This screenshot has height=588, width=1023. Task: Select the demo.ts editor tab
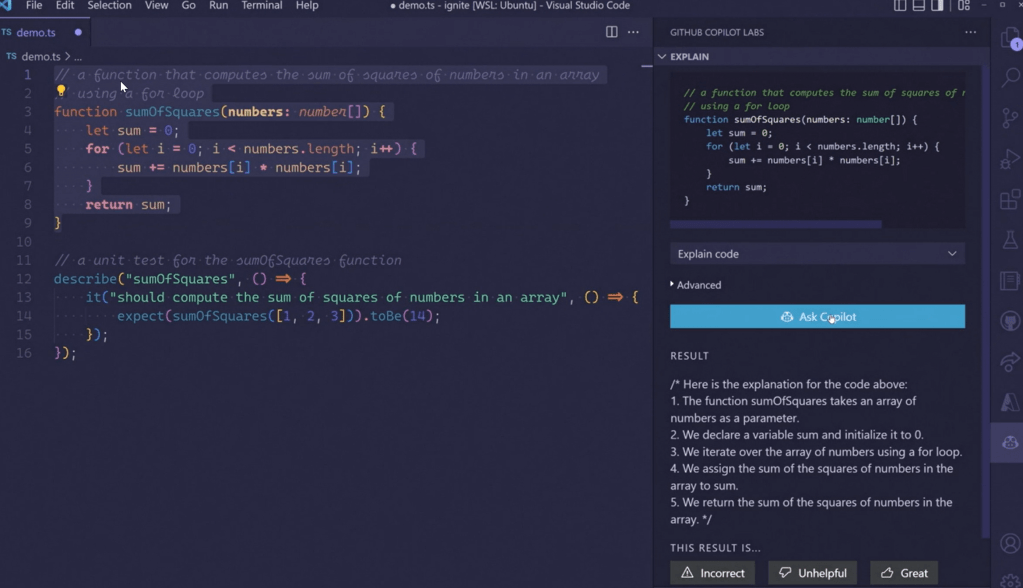coord(36,32)
